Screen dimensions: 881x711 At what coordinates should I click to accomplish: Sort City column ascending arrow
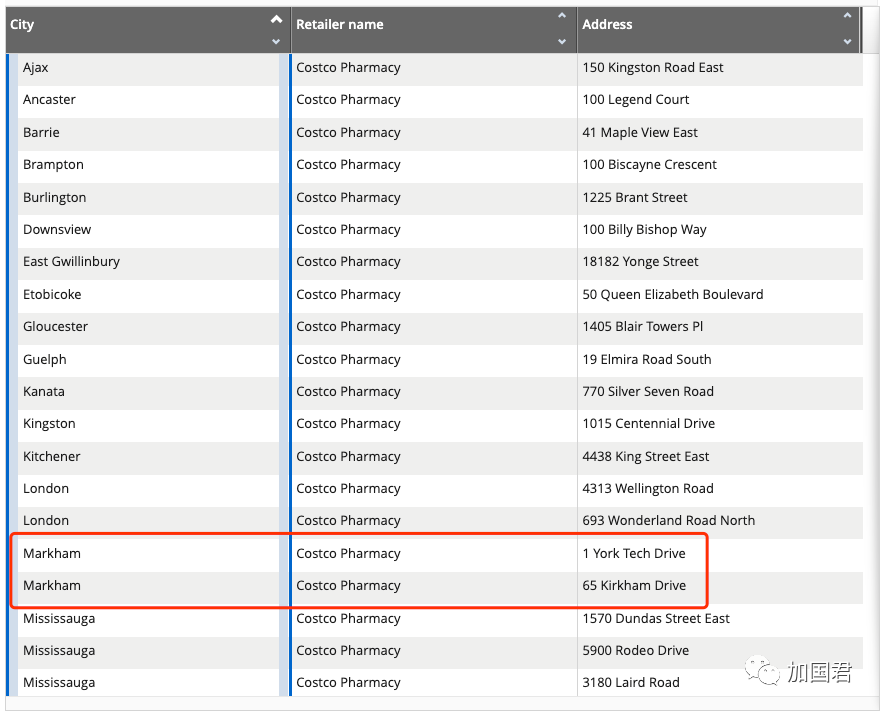[x=276, y=20]
